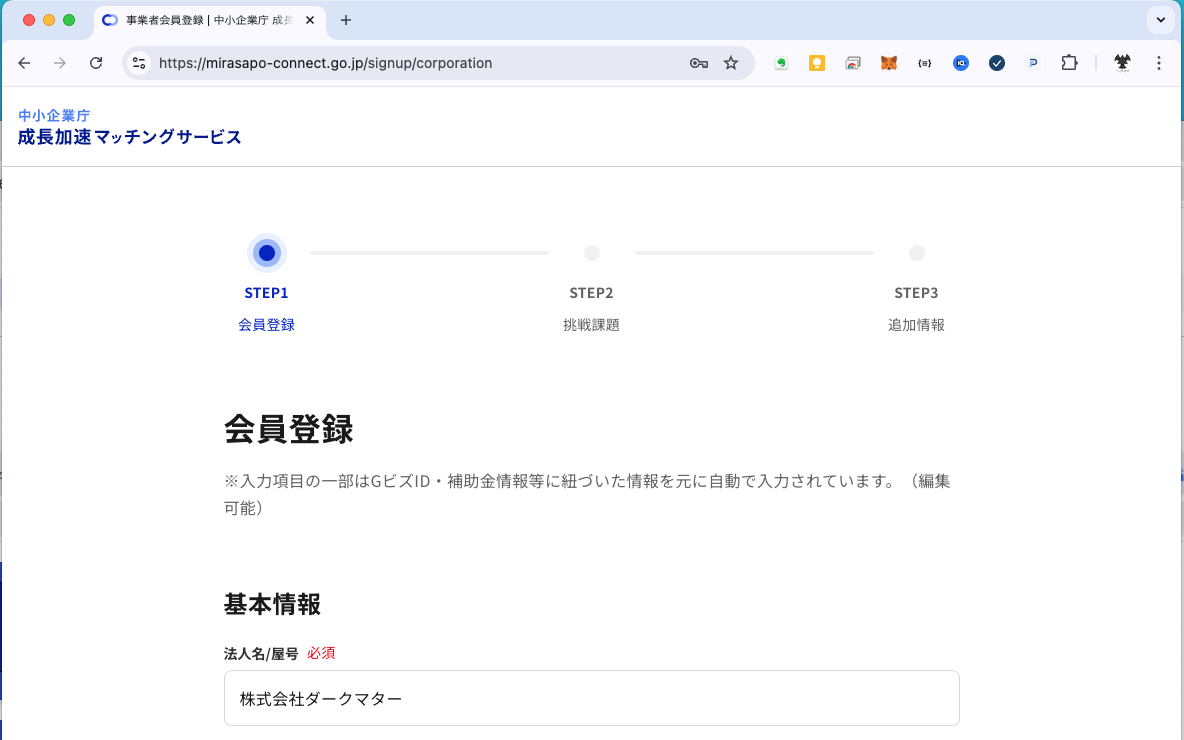1184x740 pixels.
Task: Open the MetaMask fox extension
Action: tap(888, 63)
